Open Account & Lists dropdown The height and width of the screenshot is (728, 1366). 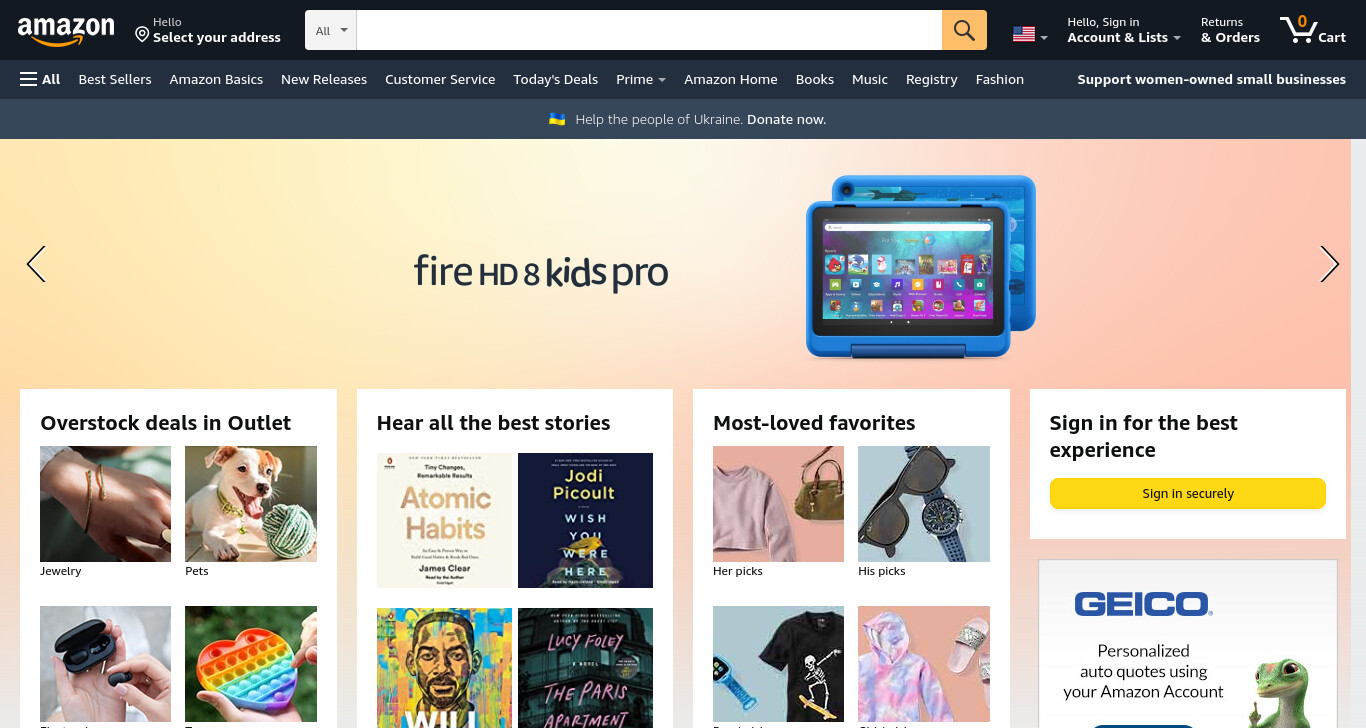pyautogui.click(x=1124, y=30)
